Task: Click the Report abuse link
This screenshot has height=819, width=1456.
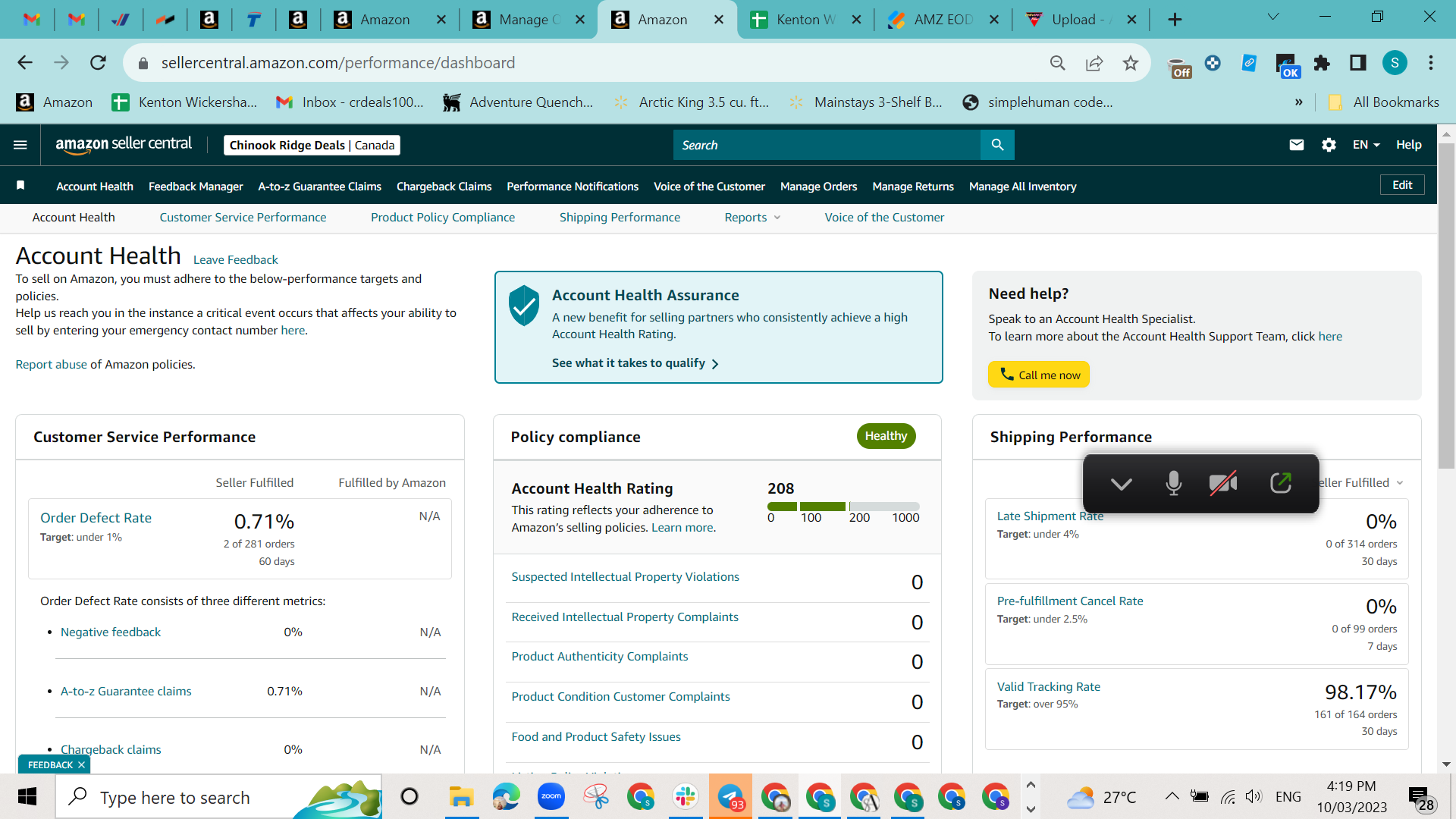Action: 51,365
